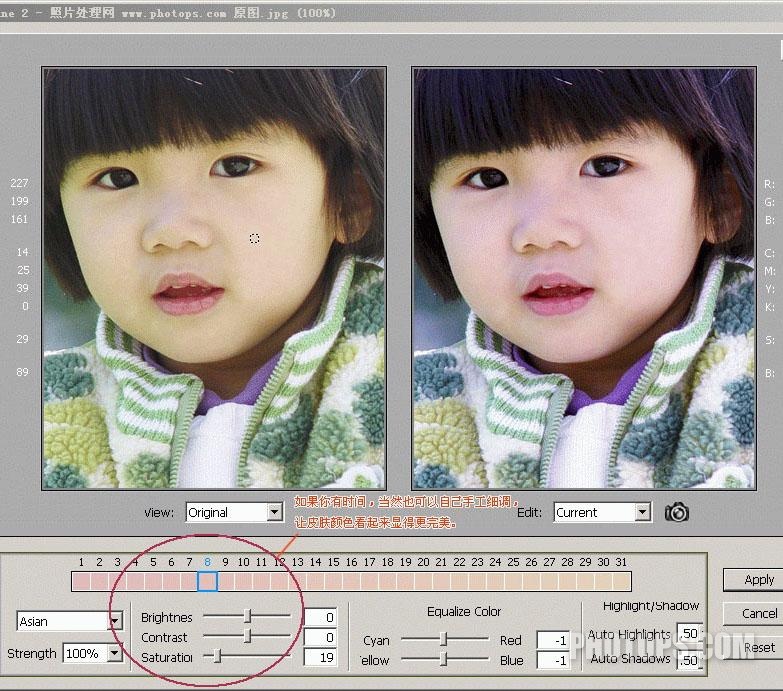This screenshot has height=691, width=783.
Task: Click the Cyan-Red slider handle
Action: click(443, 639)
